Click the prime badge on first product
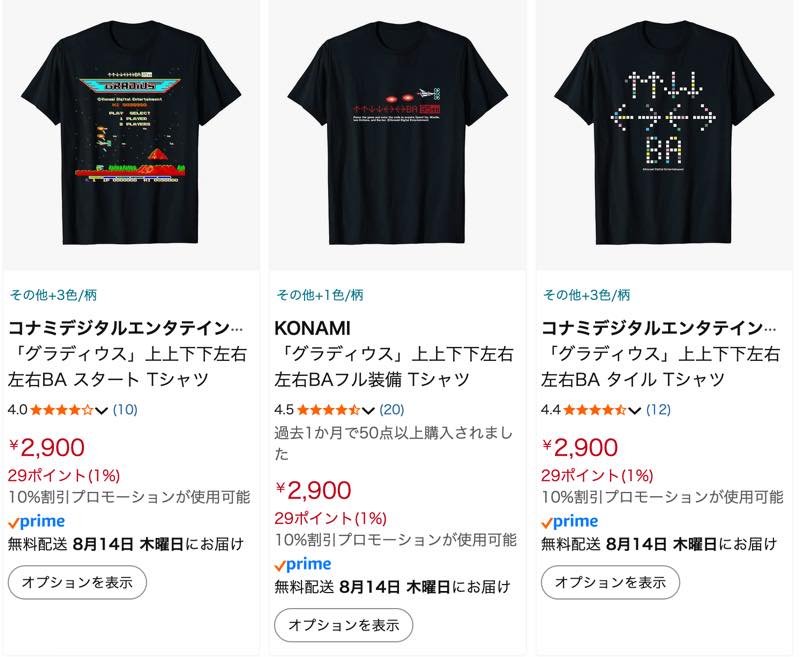 point(37,522)
